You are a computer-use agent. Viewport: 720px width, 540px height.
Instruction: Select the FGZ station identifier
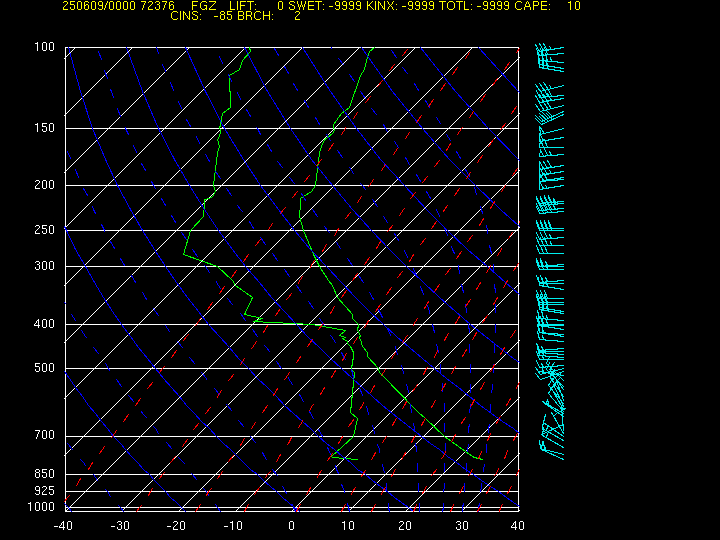204,6
